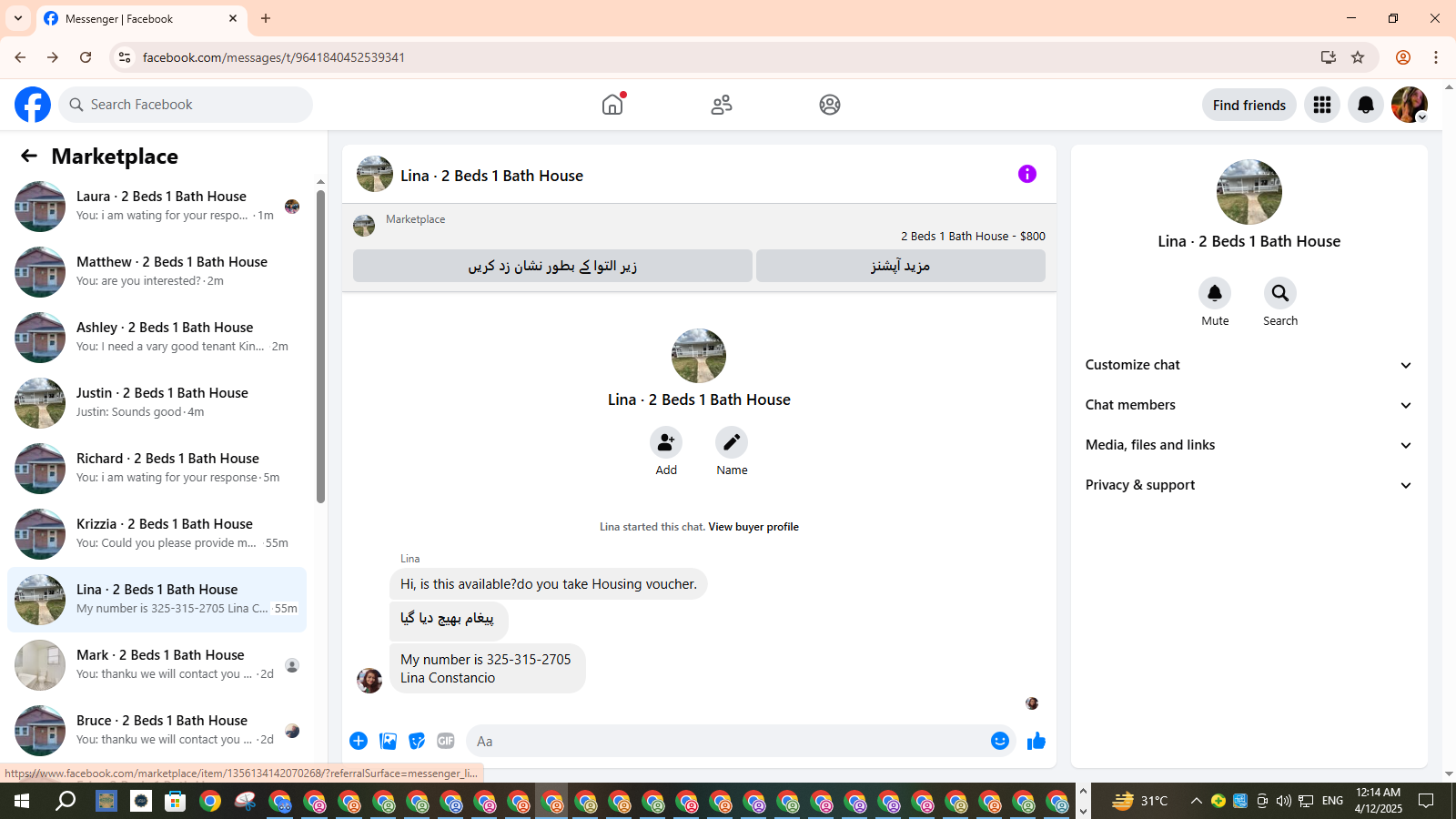The height and width of the screenshot is (819, 1456).
Task: Expand Customize chat section
Action: click(1249, 365)
